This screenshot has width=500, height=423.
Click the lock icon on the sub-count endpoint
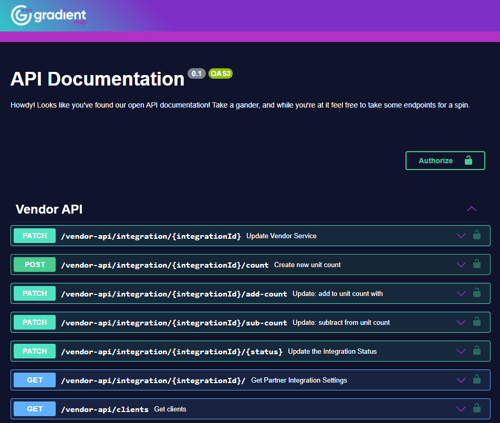(x=477, y=322)
